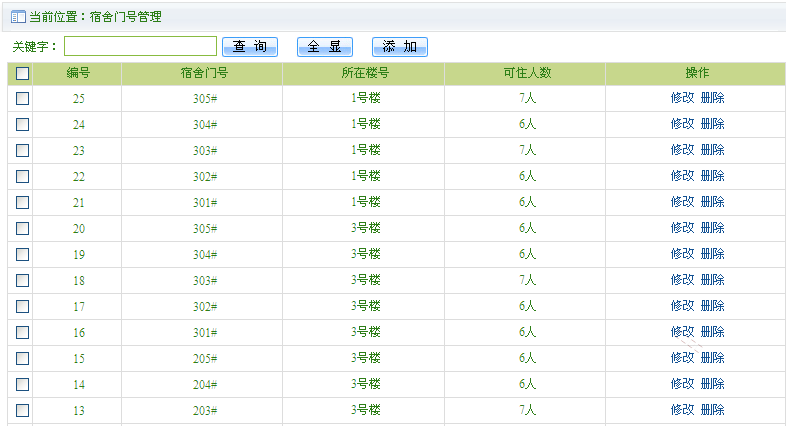Edit row 18 with 修改
The width and height of the screenshot is (786, 426).
(x=682, y=280)
